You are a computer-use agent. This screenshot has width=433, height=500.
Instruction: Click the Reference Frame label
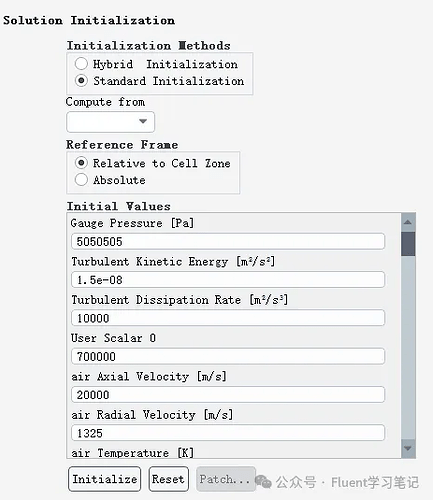(x=122, y=145)
